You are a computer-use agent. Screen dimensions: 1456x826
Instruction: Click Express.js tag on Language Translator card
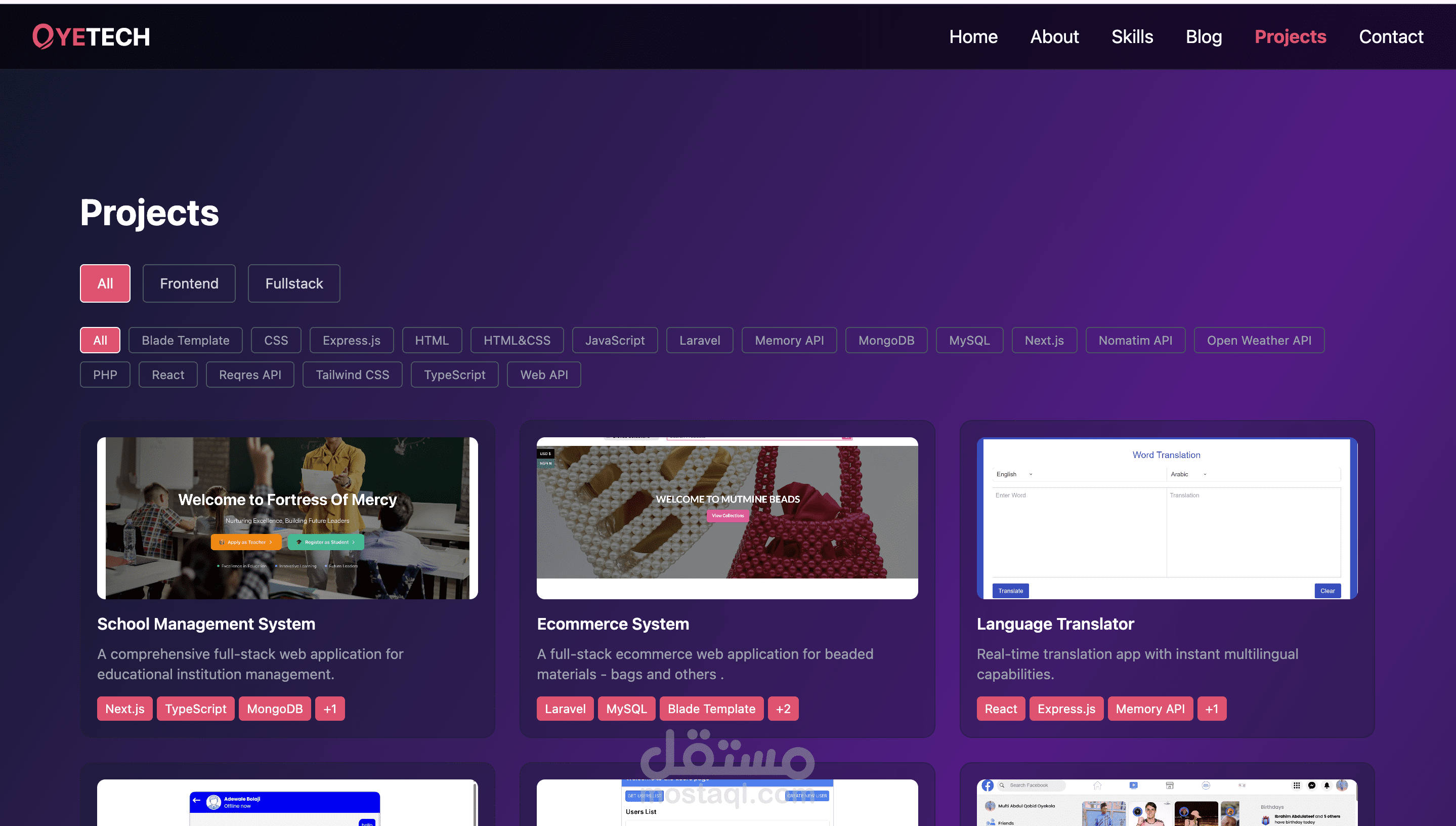click(x=1066, y=709)
